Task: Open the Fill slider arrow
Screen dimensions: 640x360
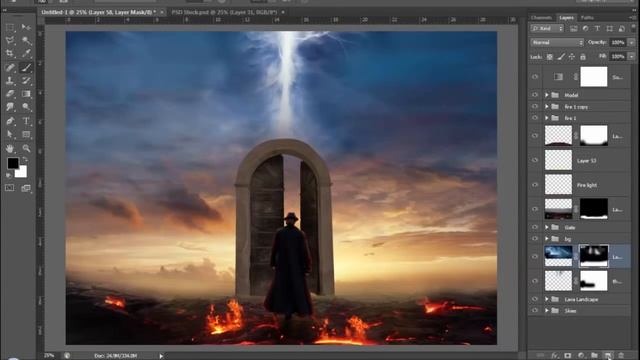Action: pyautogui.click(x=631, y=57)
